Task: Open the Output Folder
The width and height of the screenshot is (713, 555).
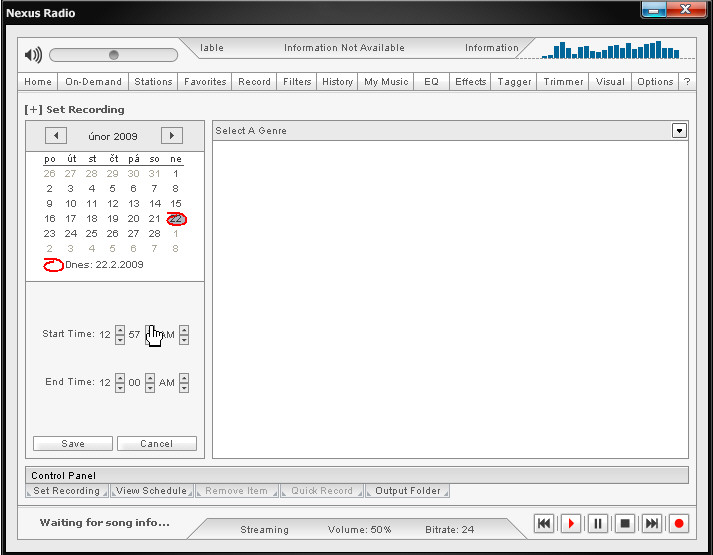Action: (x=407, y=491)
